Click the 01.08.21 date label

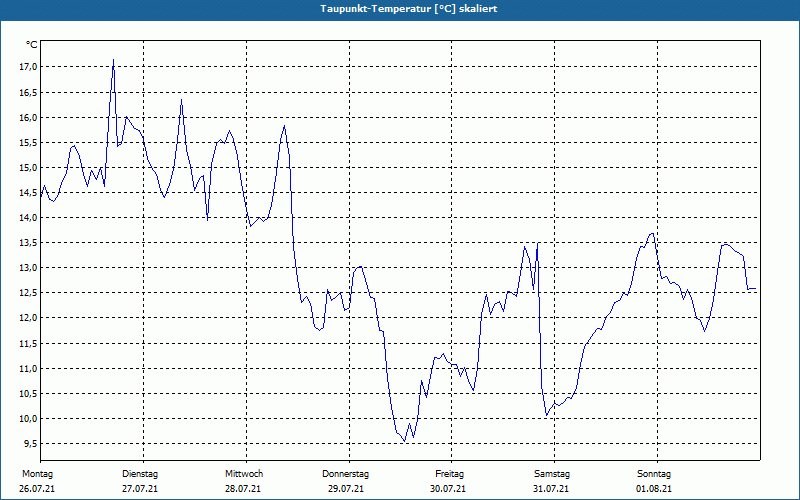pyautogui.click(x=654, y=489)
